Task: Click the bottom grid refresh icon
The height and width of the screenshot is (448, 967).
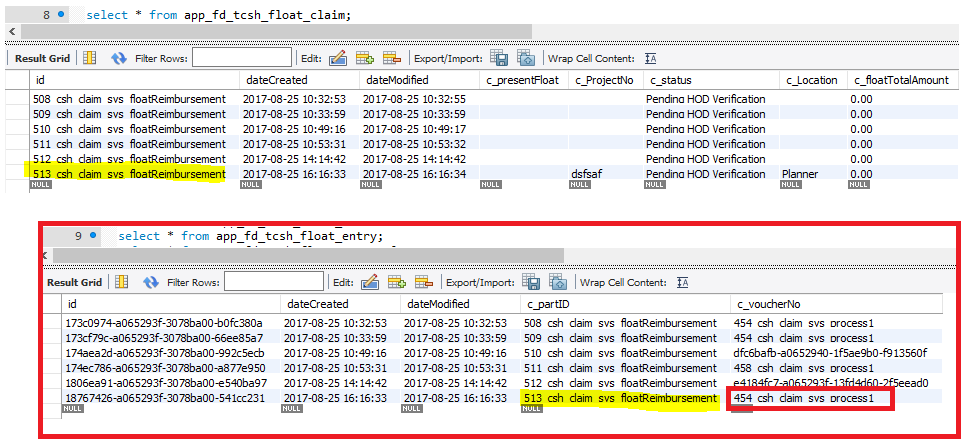Action: (x=151, y=282)
